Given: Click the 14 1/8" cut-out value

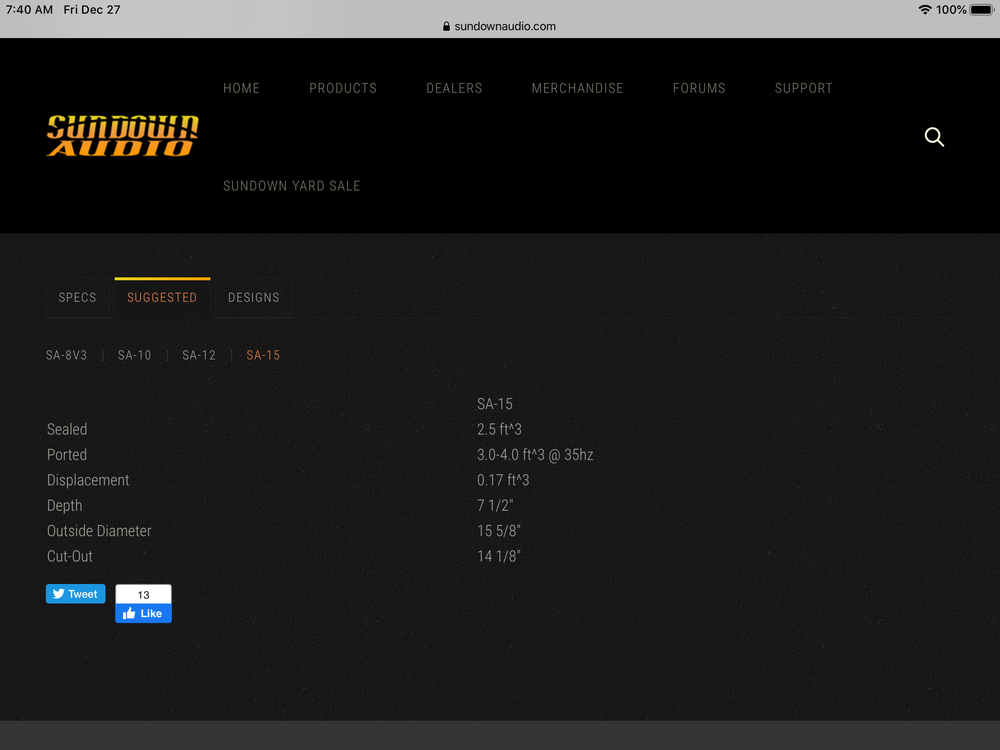Looking at the screenshot, I should (499, 556).
